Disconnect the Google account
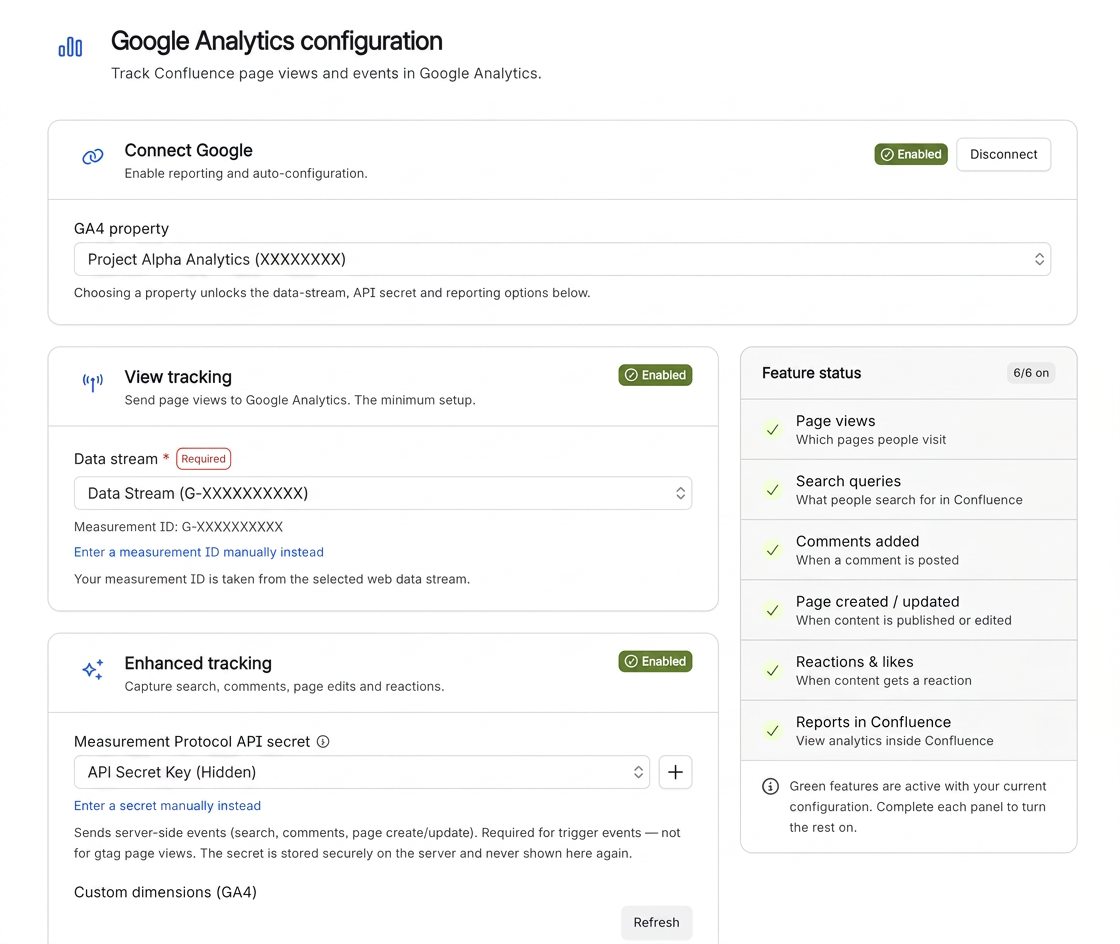Screen dimensions: 1120x944 [x=1003, y=154]
